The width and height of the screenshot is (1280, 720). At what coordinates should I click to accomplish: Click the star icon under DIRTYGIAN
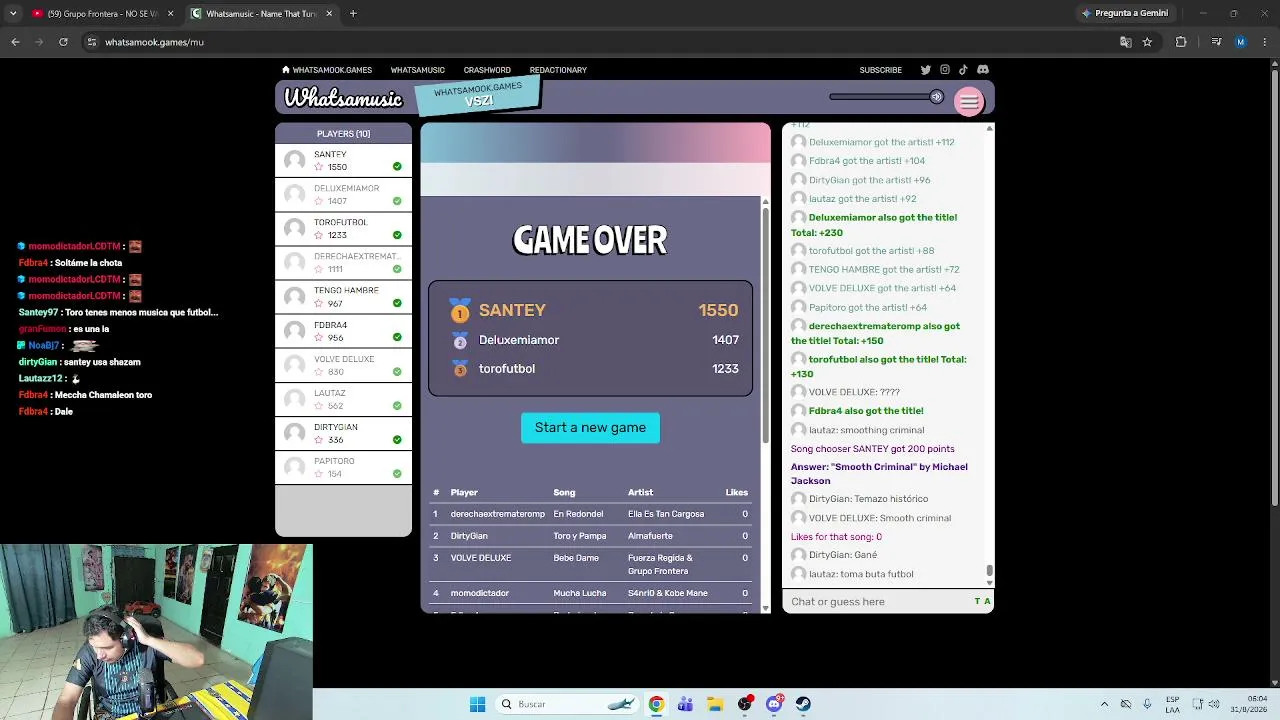319,440
